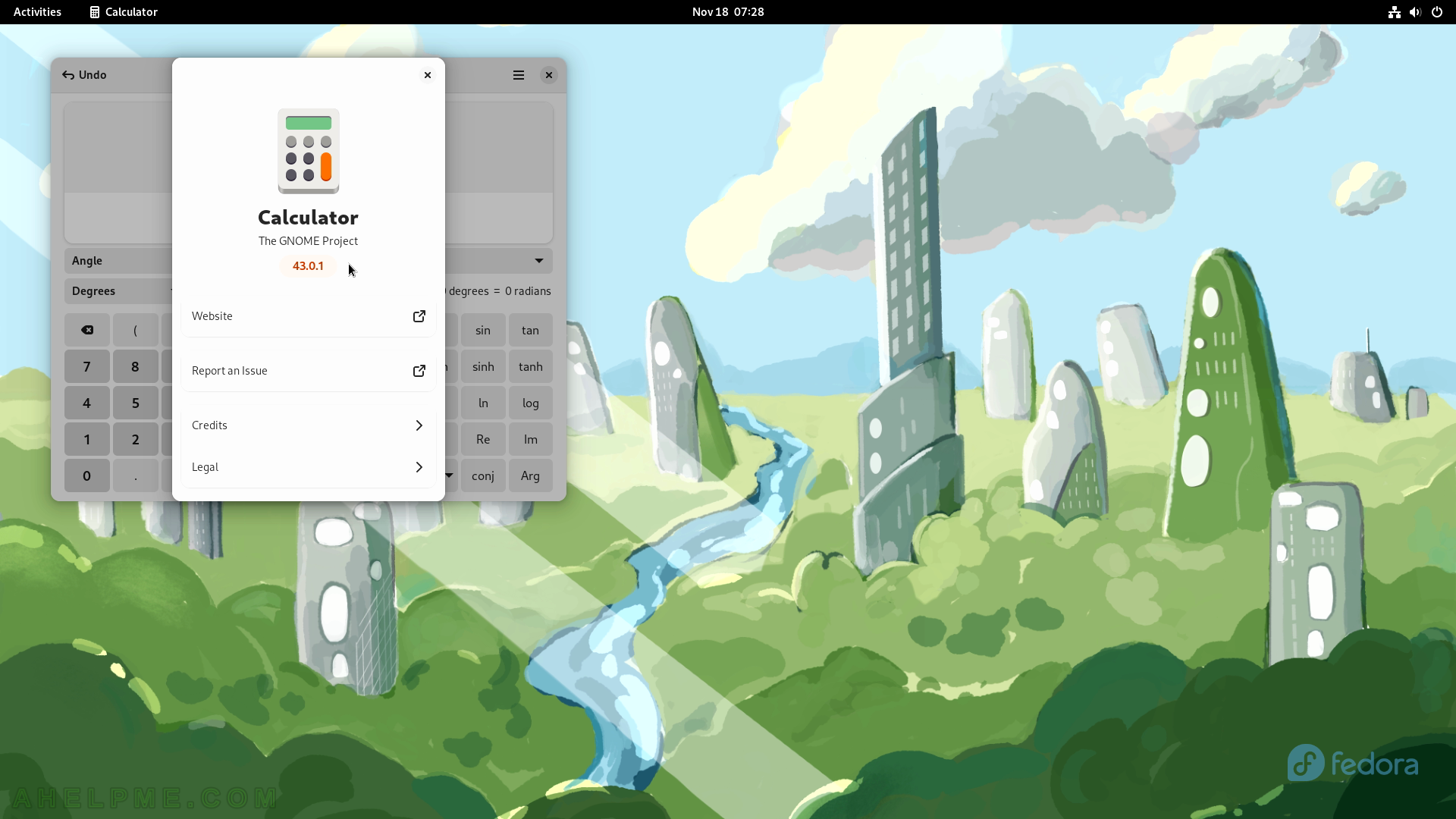Click the number 0 key
Viewport: 1456px width, 819px height.
[87, 476]
